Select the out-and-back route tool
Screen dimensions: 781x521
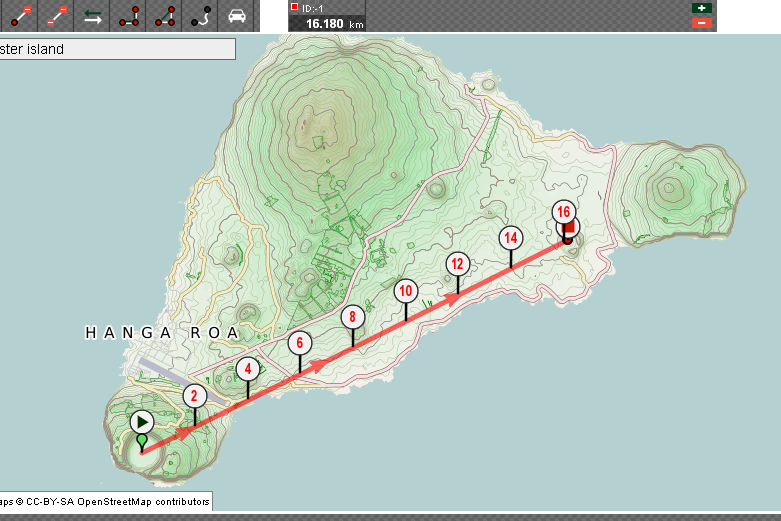coord(129,16)
